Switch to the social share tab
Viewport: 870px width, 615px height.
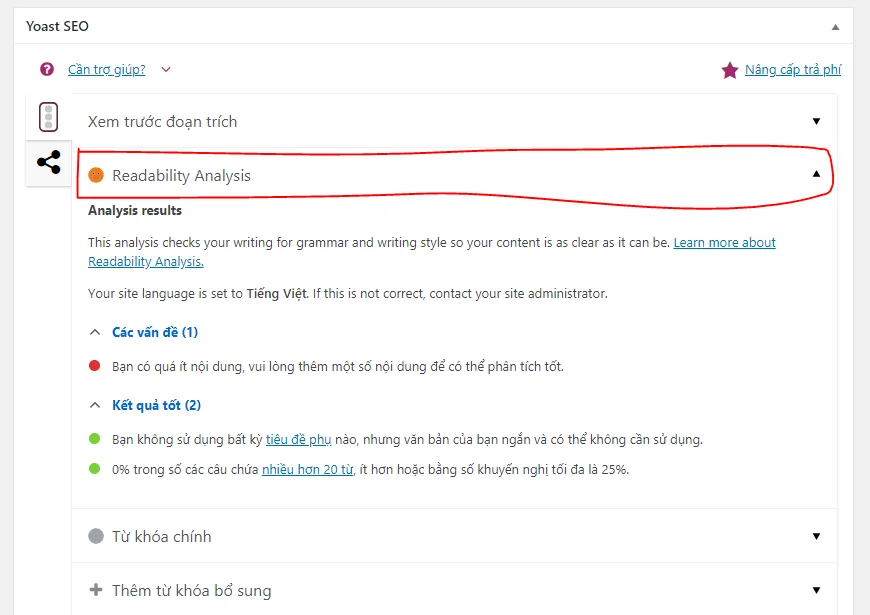[x=49, y=162]
